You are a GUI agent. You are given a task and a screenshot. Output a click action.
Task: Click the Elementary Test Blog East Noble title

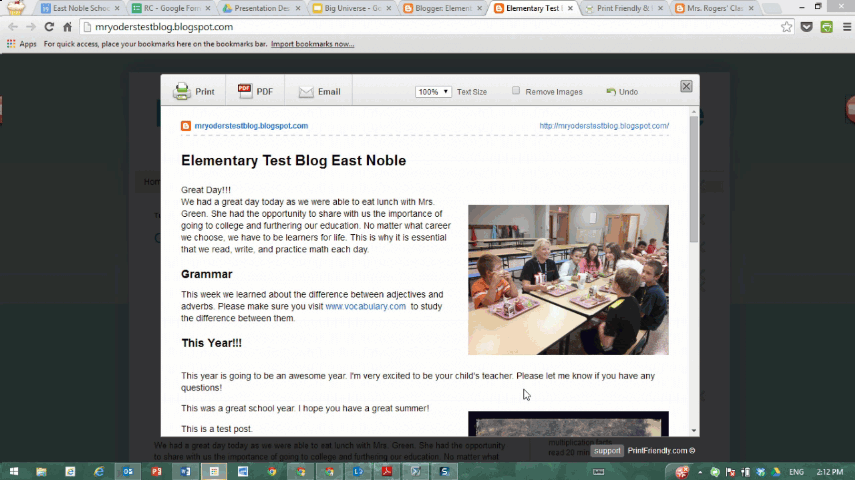click(x=293, y=161)
